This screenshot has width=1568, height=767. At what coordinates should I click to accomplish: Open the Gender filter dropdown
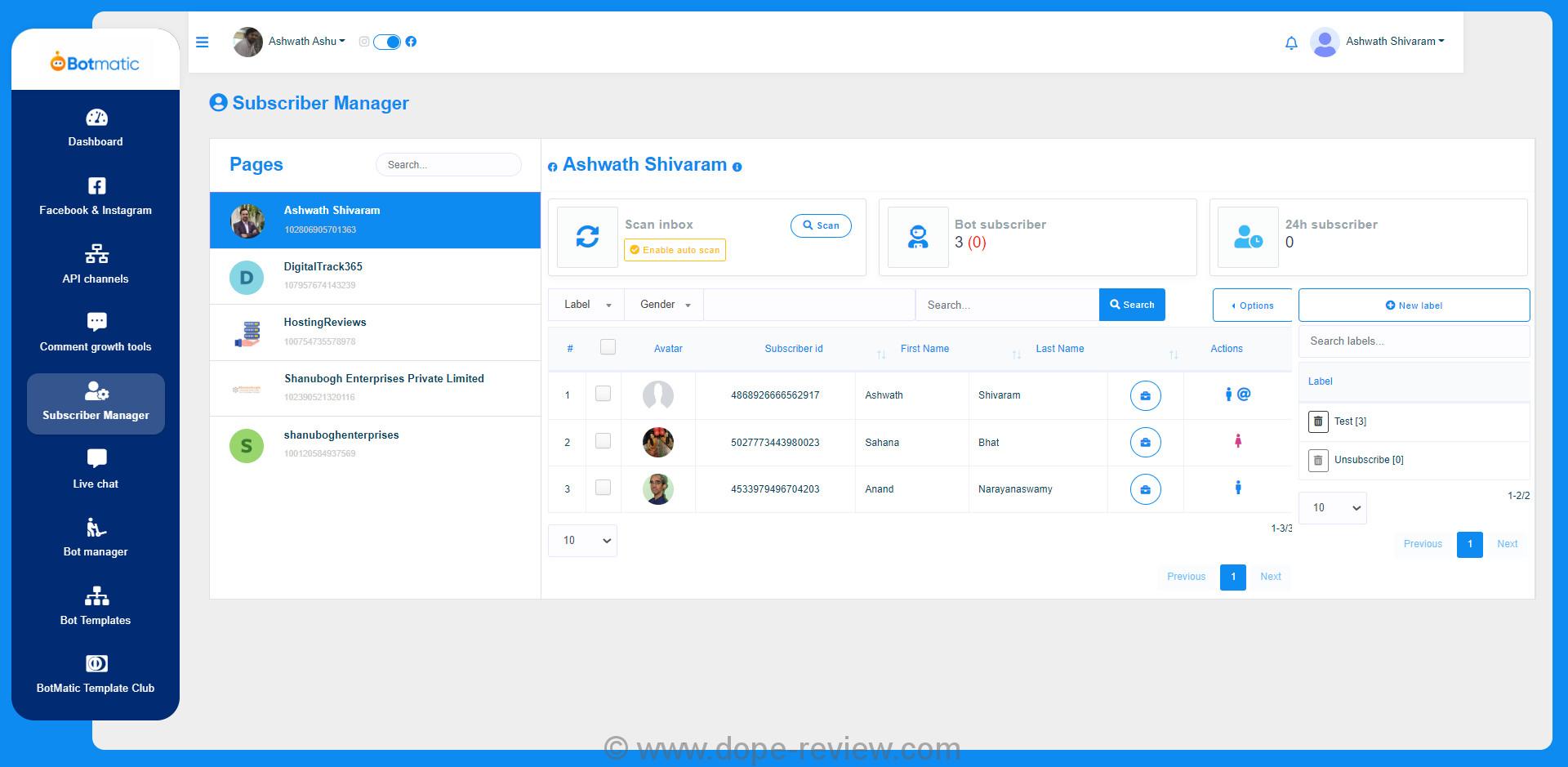[x=664, y=305]
